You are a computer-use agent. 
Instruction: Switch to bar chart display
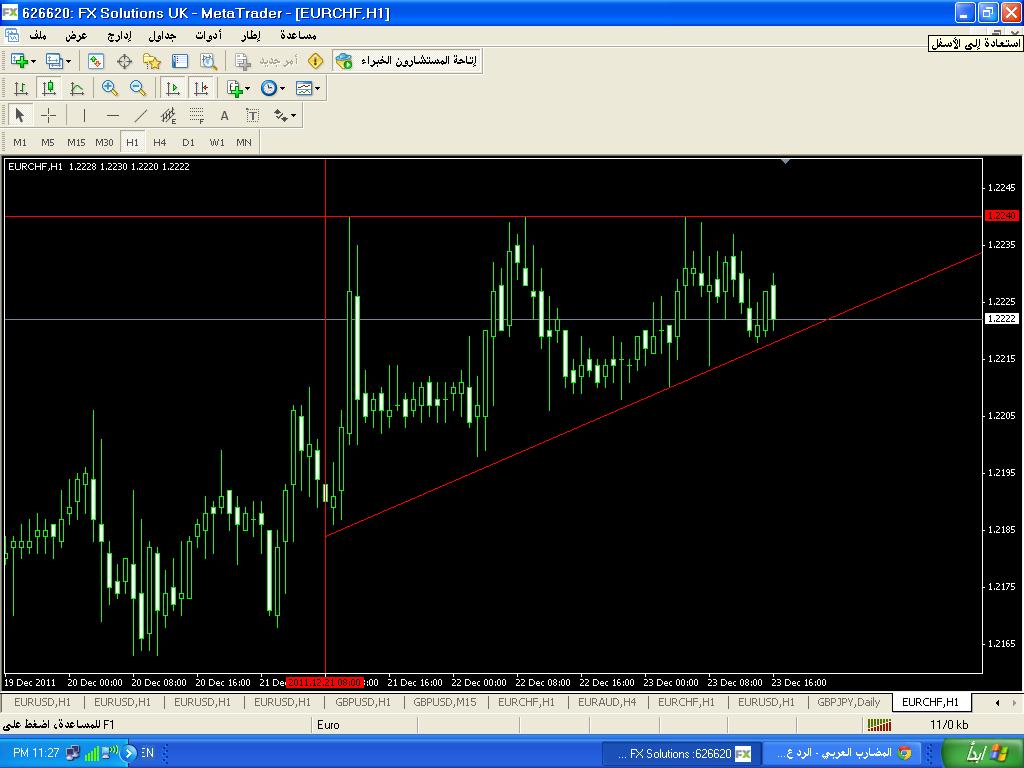(x=21, y=88)
